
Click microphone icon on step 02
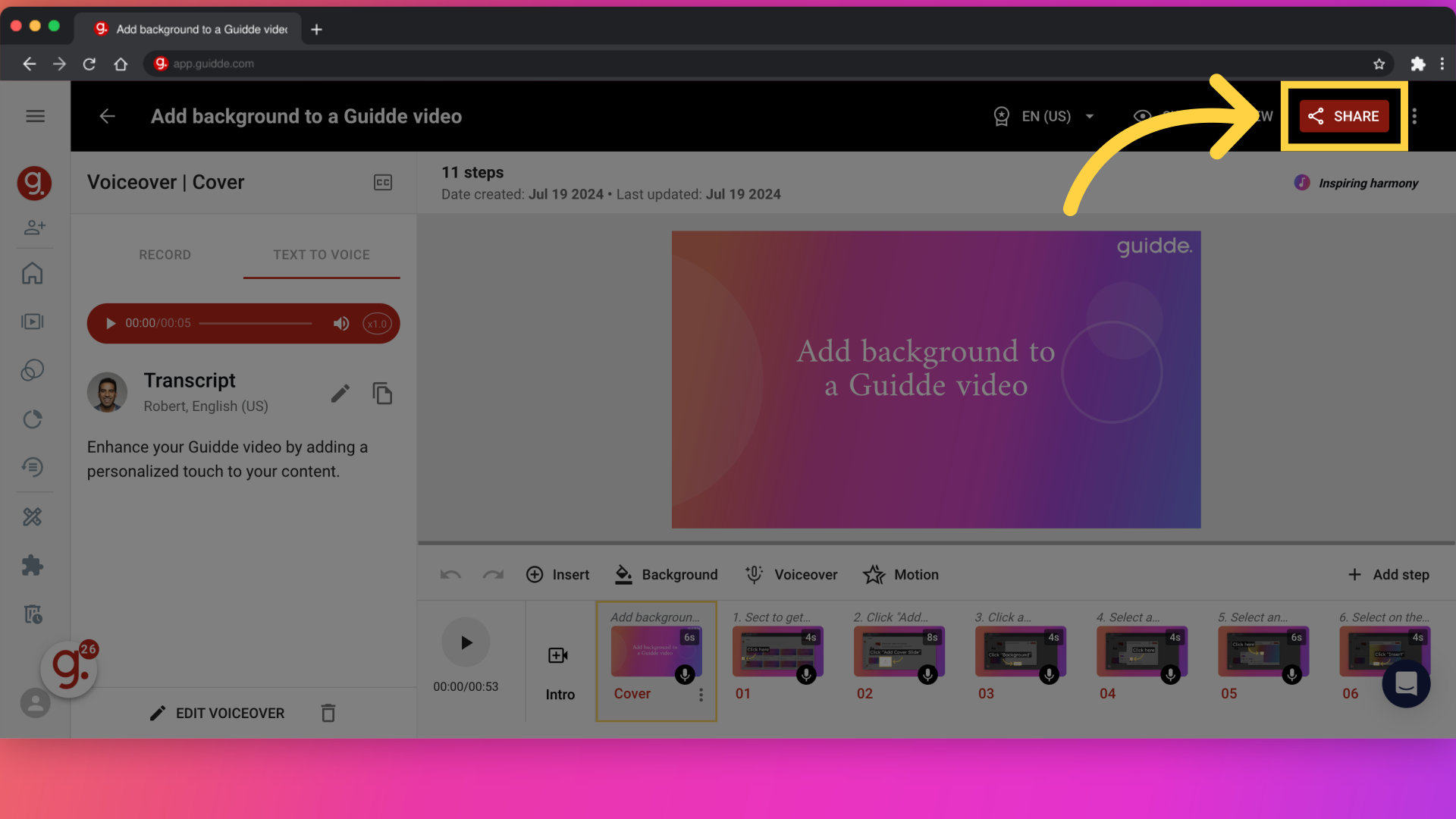tap(927, 674)
